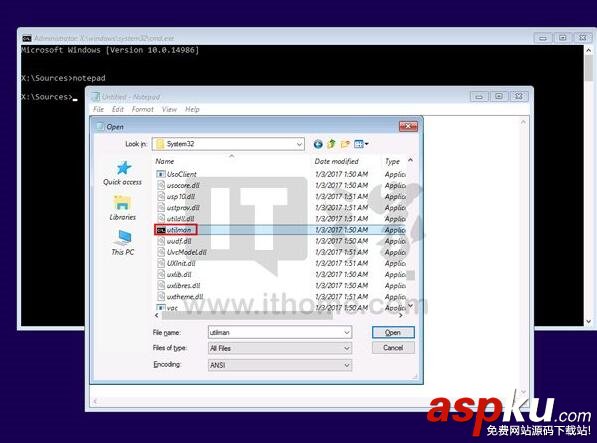The height and width of the screenshot is (443, 597).
Task: Select the uxtheme.dll file icon
Action: (x=161, y=297)
